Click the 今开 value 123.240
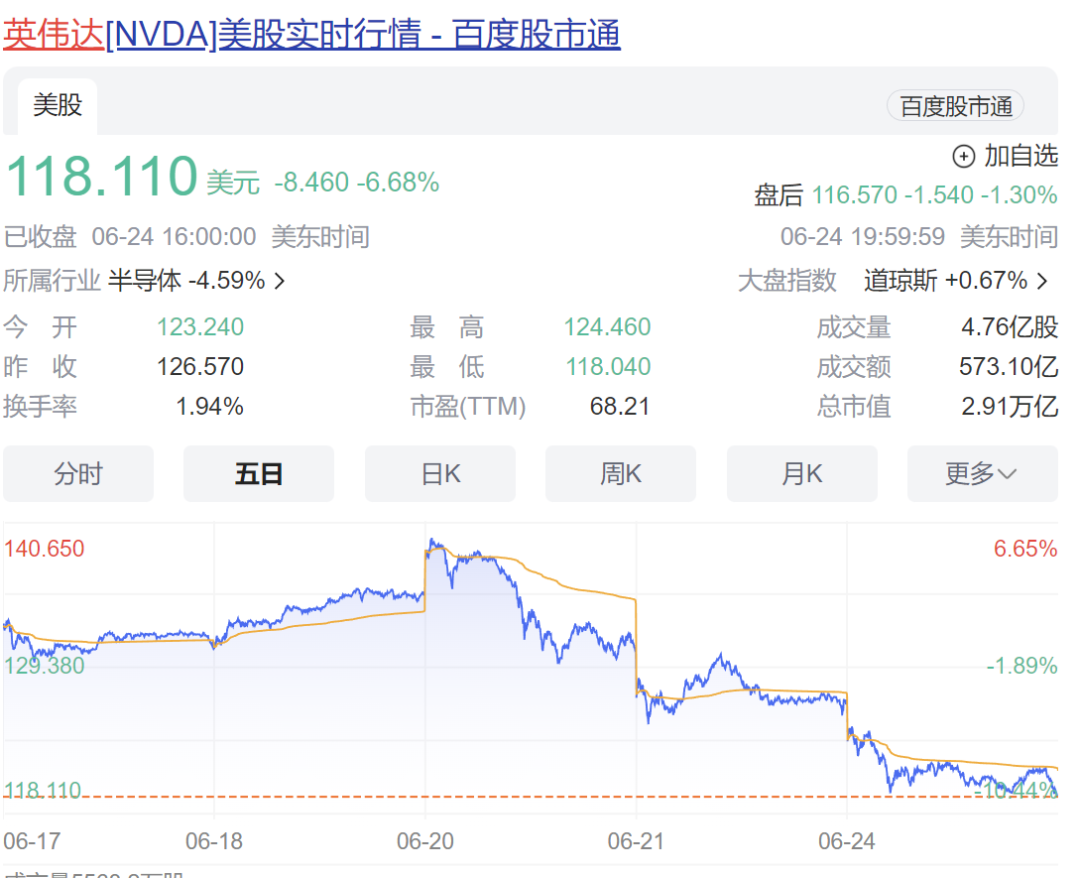The height and width of the screenshot is (878, 1080). tap(200, 326)
